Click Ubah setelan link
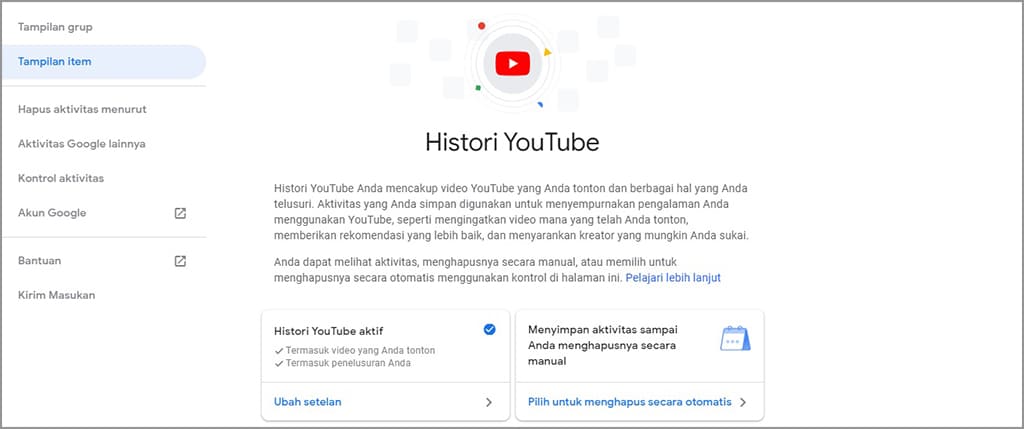This screenshot has width=1024, height=429. pos(307,402)
